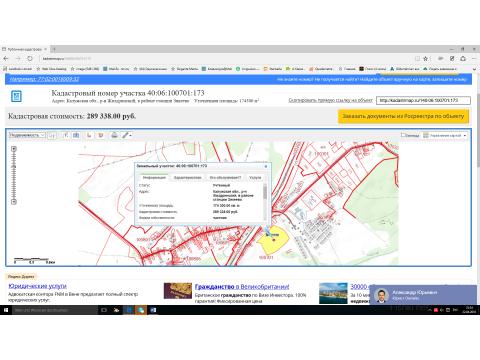Open the pencil drawing tool in map toolbar
The width and height of the screenshot is (480, 360).
tap(126, 135)
